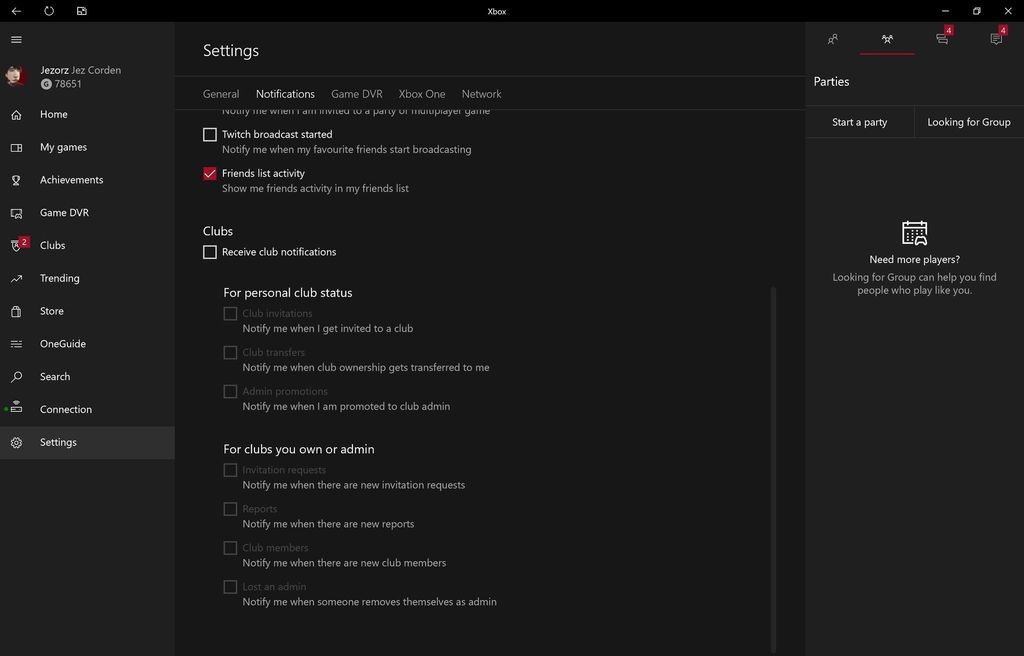Open Looking for Group
This screenshot has width=1024, height=656.
click(x=967, y=121)
